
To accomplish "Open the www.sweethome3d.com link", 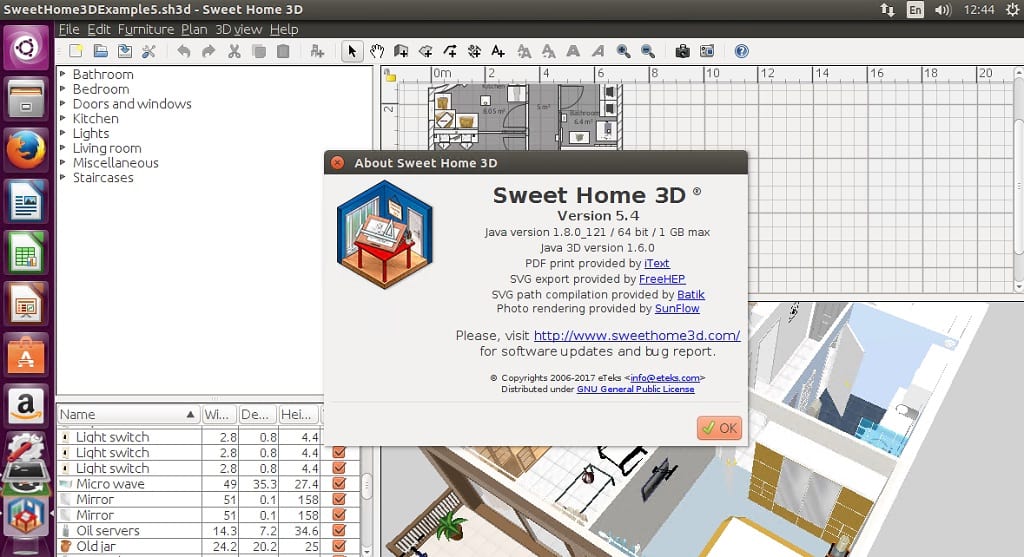I will point(637,336).
